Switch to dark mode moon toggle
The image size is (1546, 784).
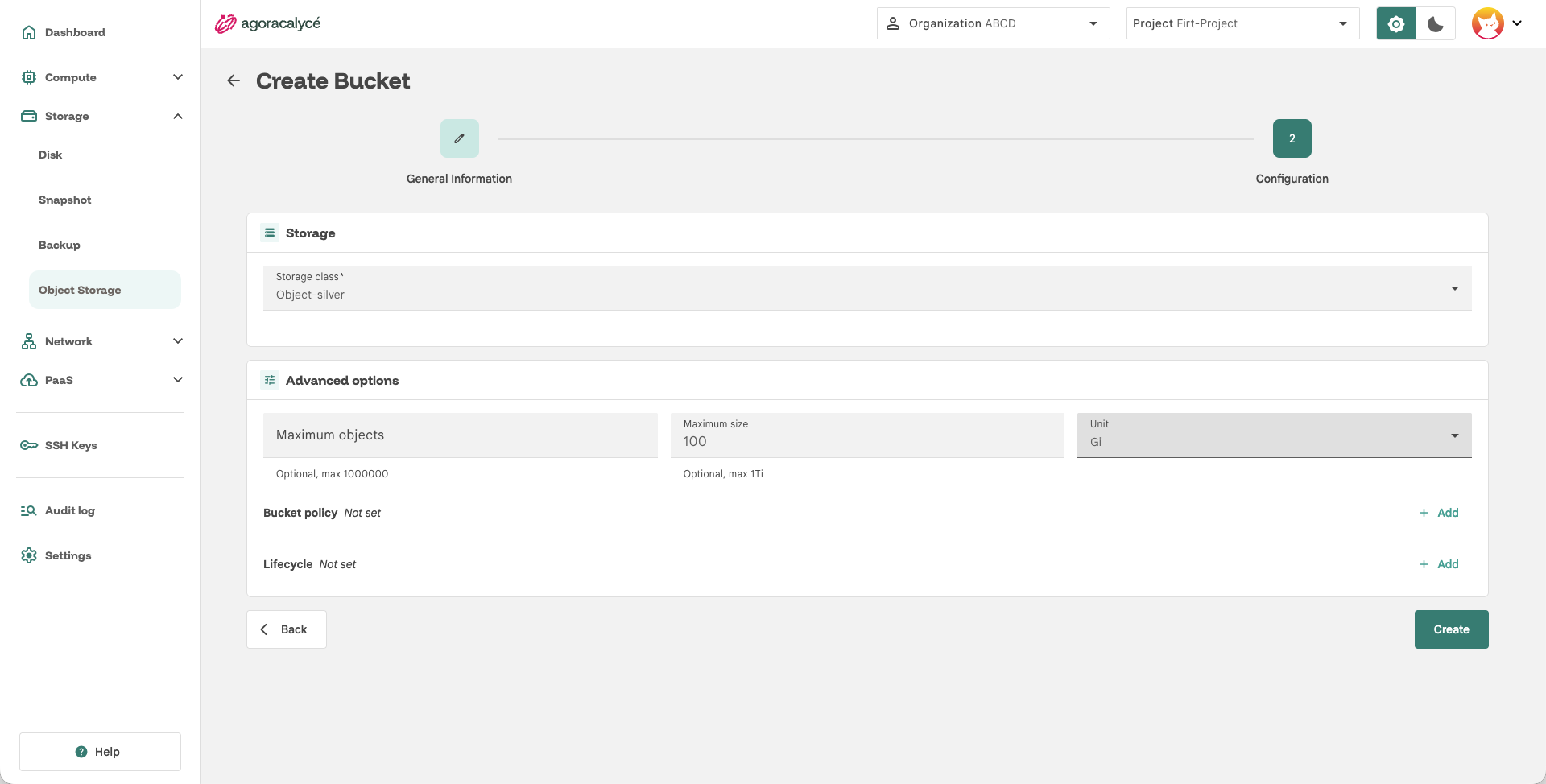point(1436,23)
